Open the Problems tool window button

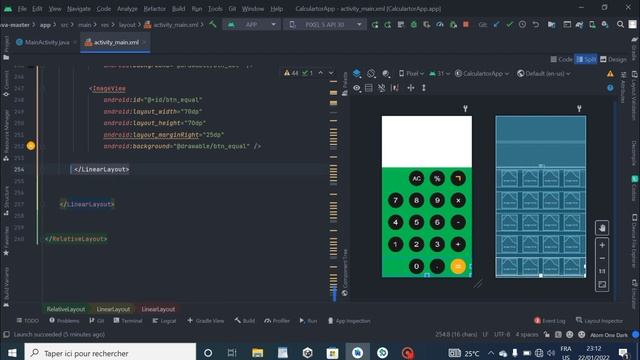(x=64, y=321)
